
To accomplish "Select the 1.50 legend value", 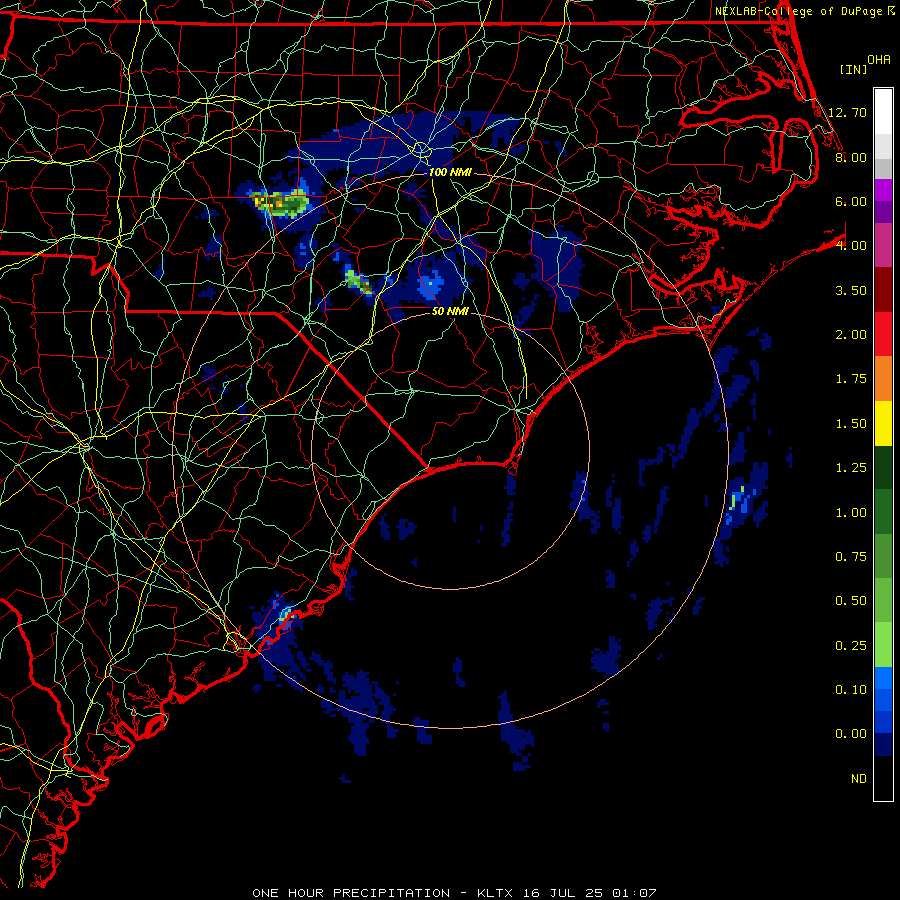I will 851,424.
